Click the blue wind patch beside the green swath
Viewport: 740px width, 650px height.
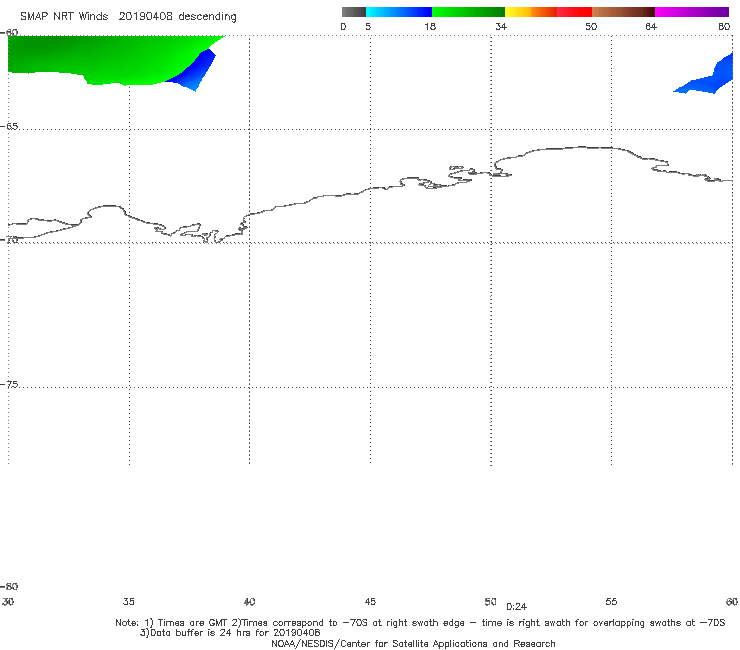(x=196, y=72)
